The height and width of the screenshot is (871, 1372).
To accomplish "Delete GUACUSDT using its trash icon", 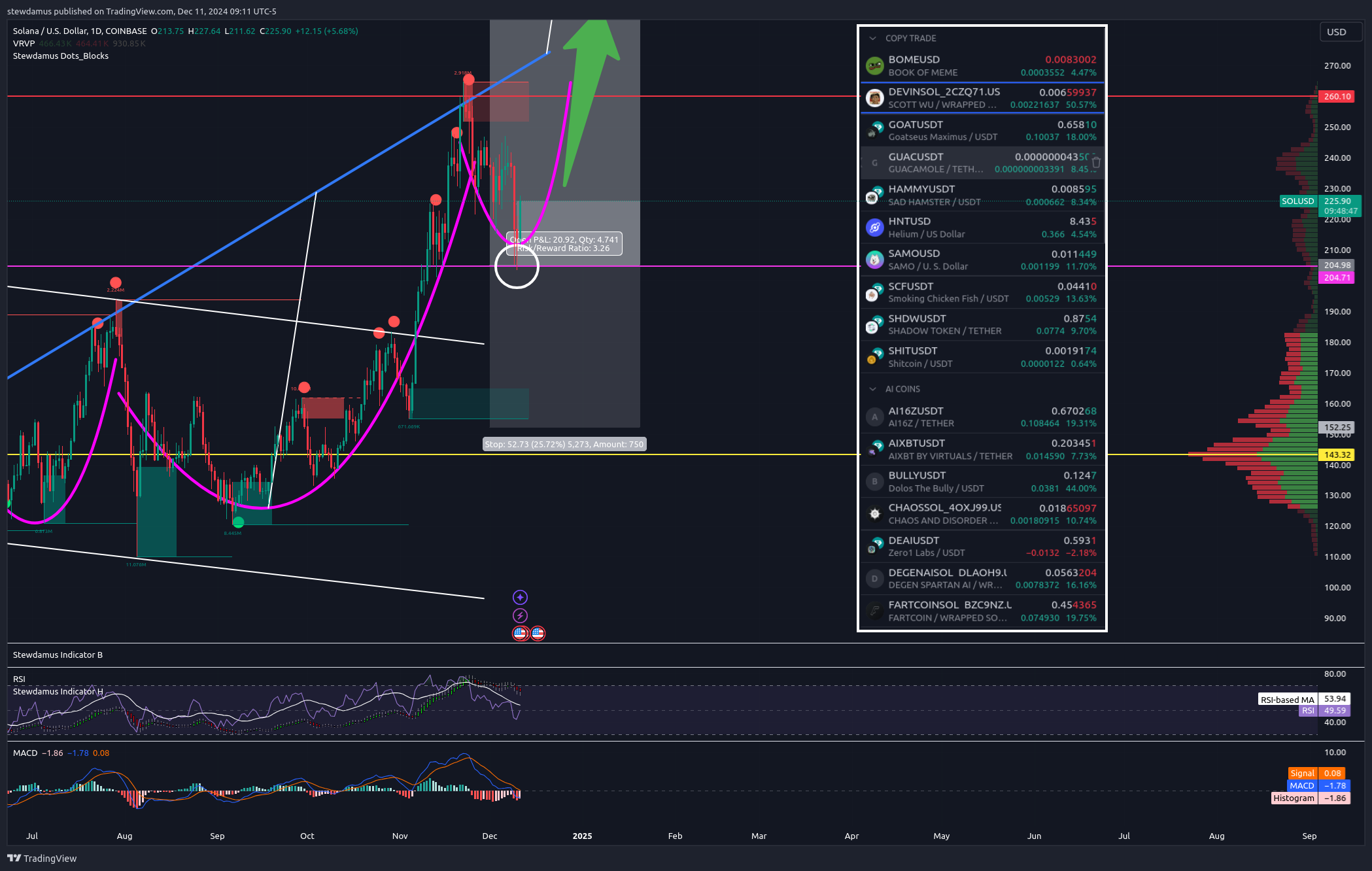I will 1096,163.
